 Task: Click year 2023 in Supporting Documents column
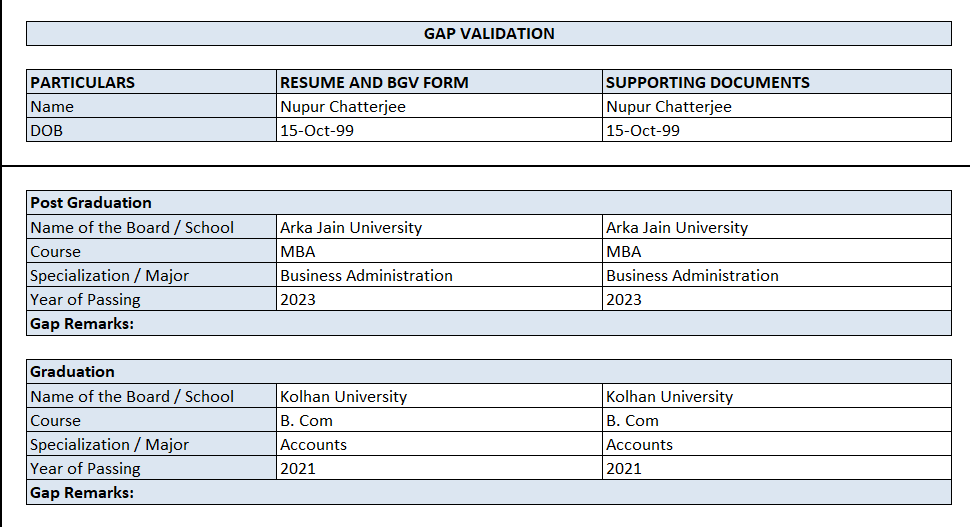[624, 300]
